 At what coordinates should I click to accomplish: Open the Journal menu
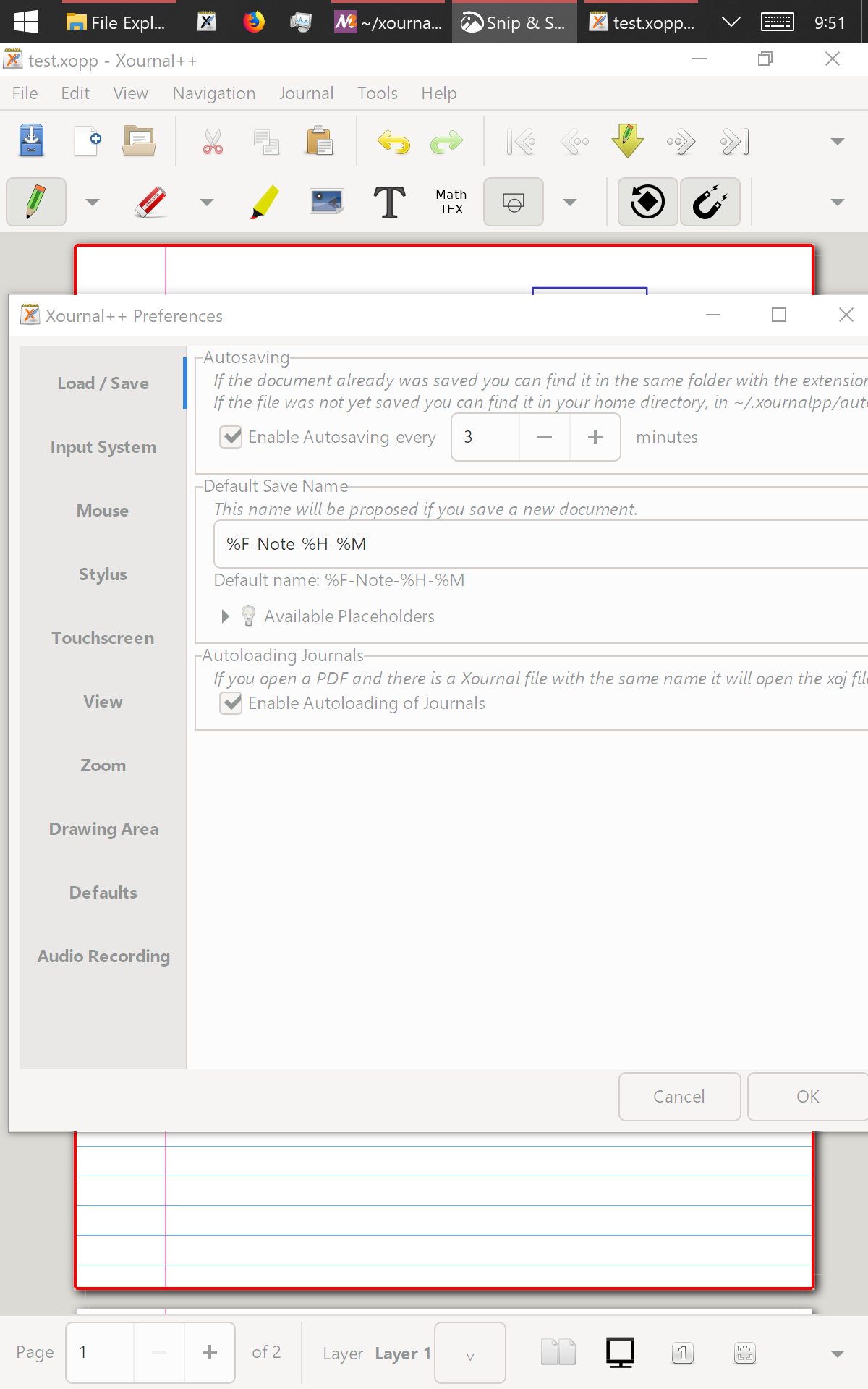tap(307, 93)
